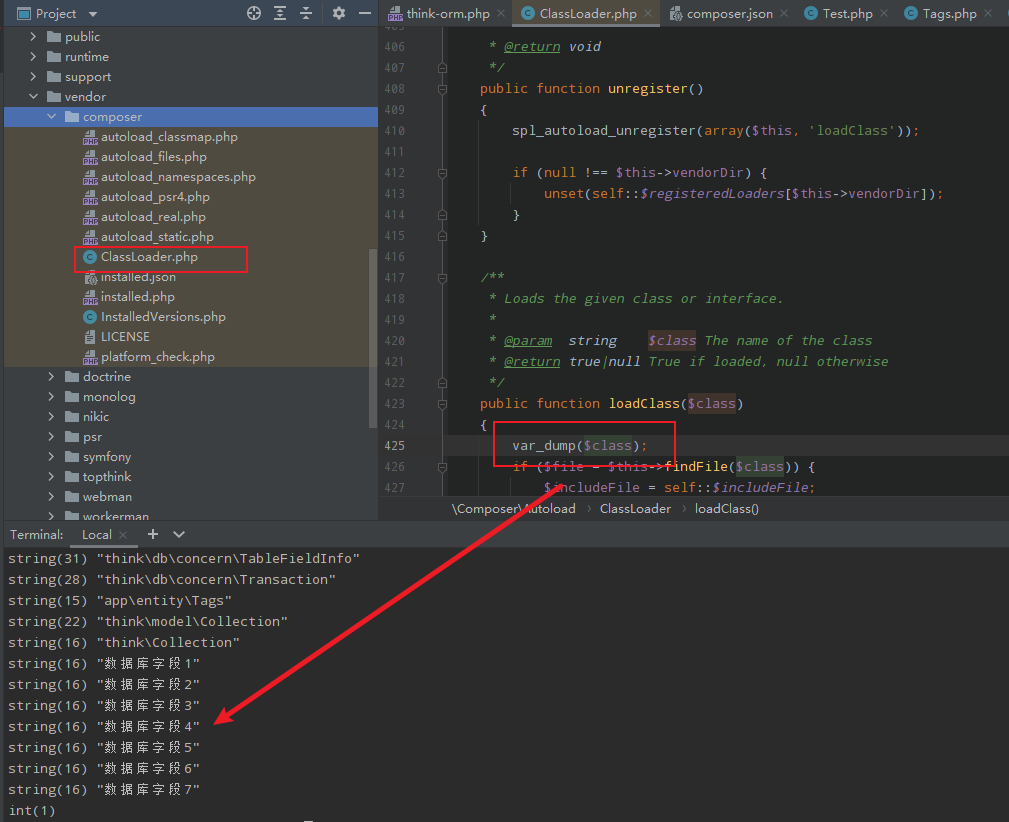This screenshot has height=822, width=1009.
Task: Fold the if block at line 412
Action: [x=442, y=173]
